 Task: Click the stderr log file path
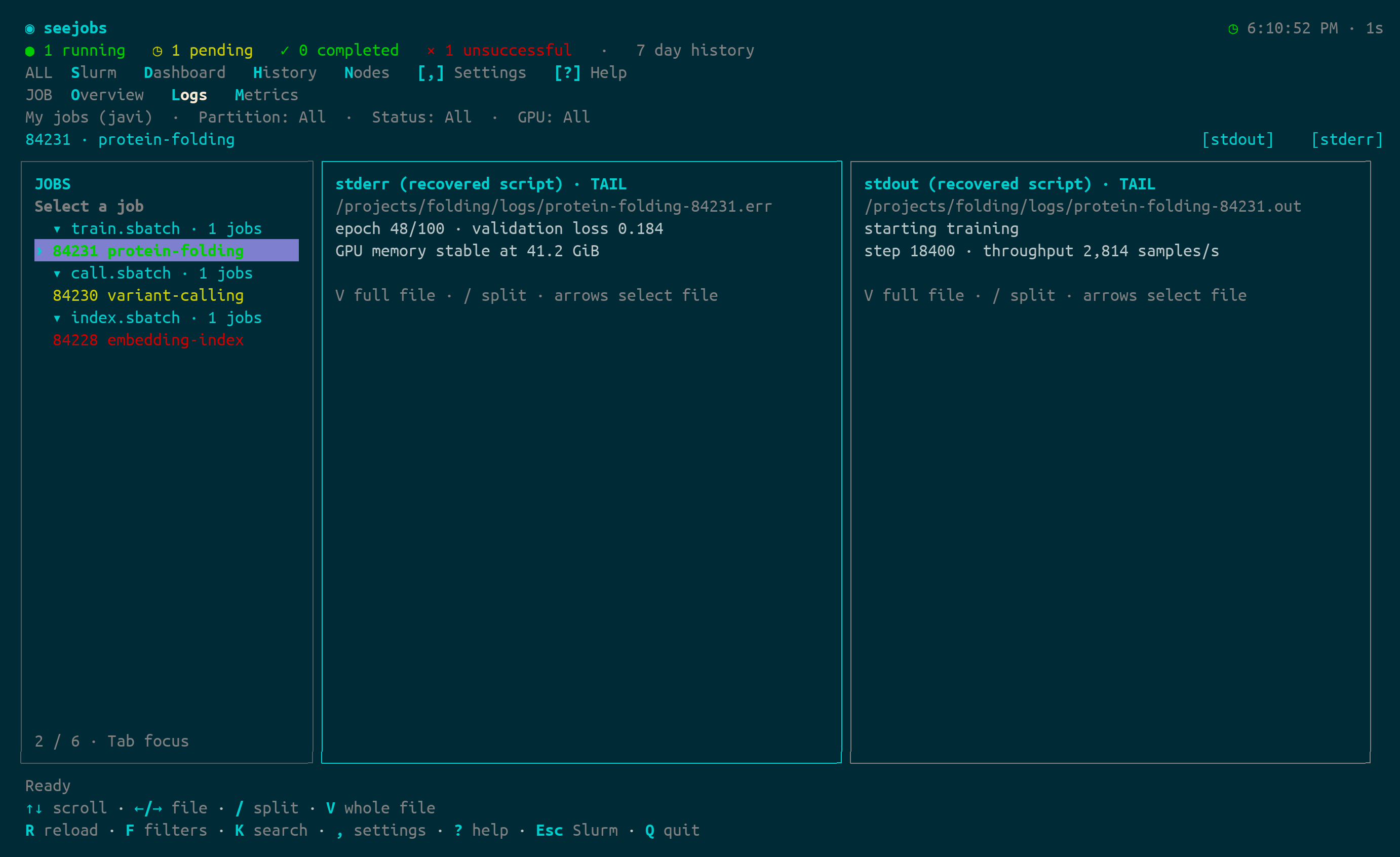(x=554, y=206)
